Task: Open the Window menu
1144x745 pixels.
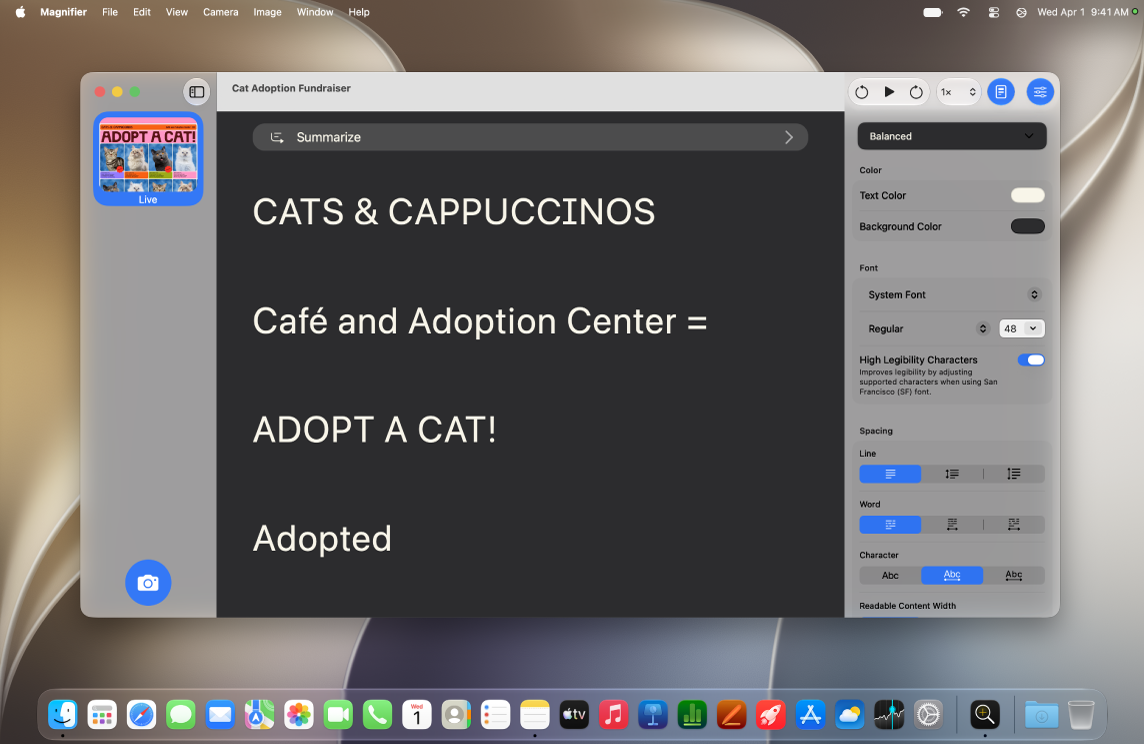Action: pos(314,12)
